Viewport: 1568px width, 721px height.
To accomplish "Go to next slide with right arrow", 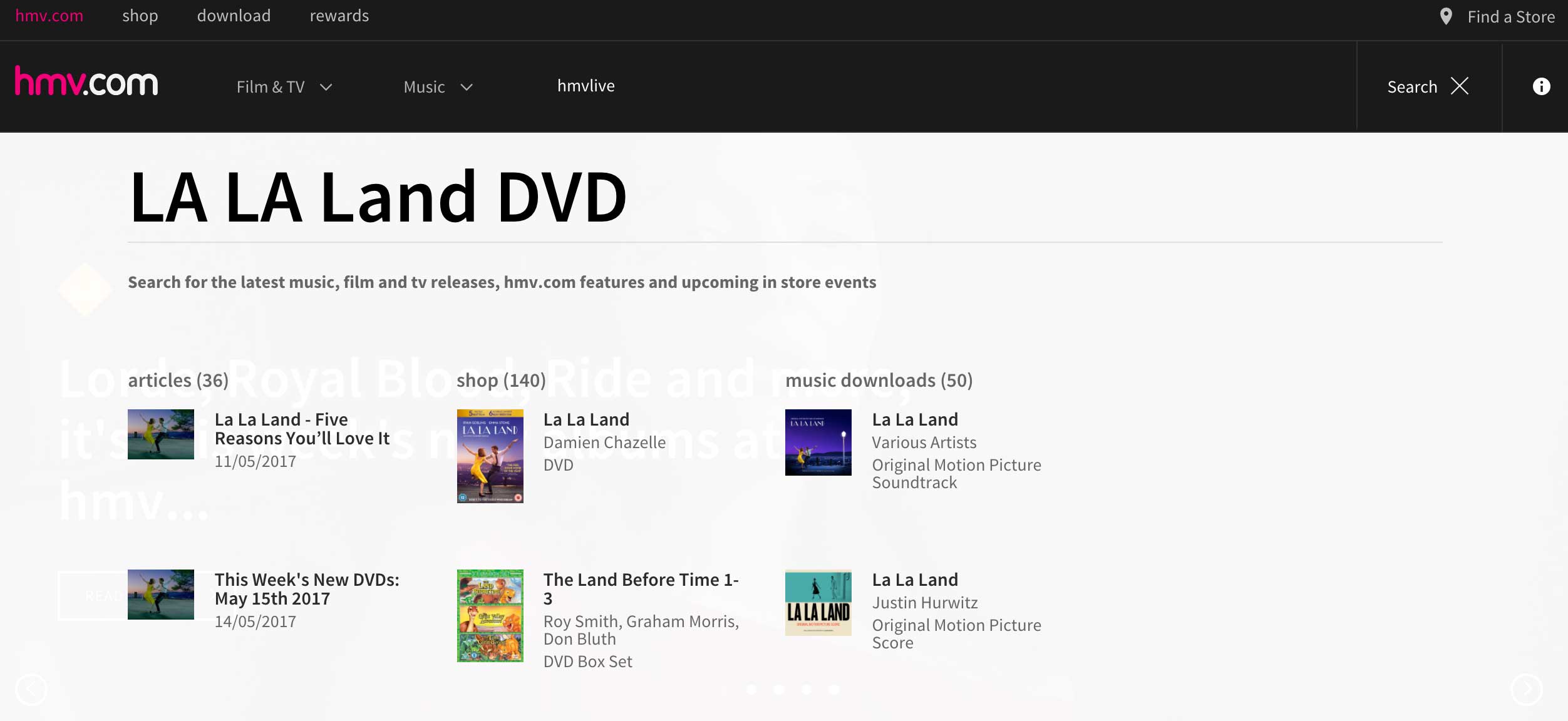I will coord(1527,690).
